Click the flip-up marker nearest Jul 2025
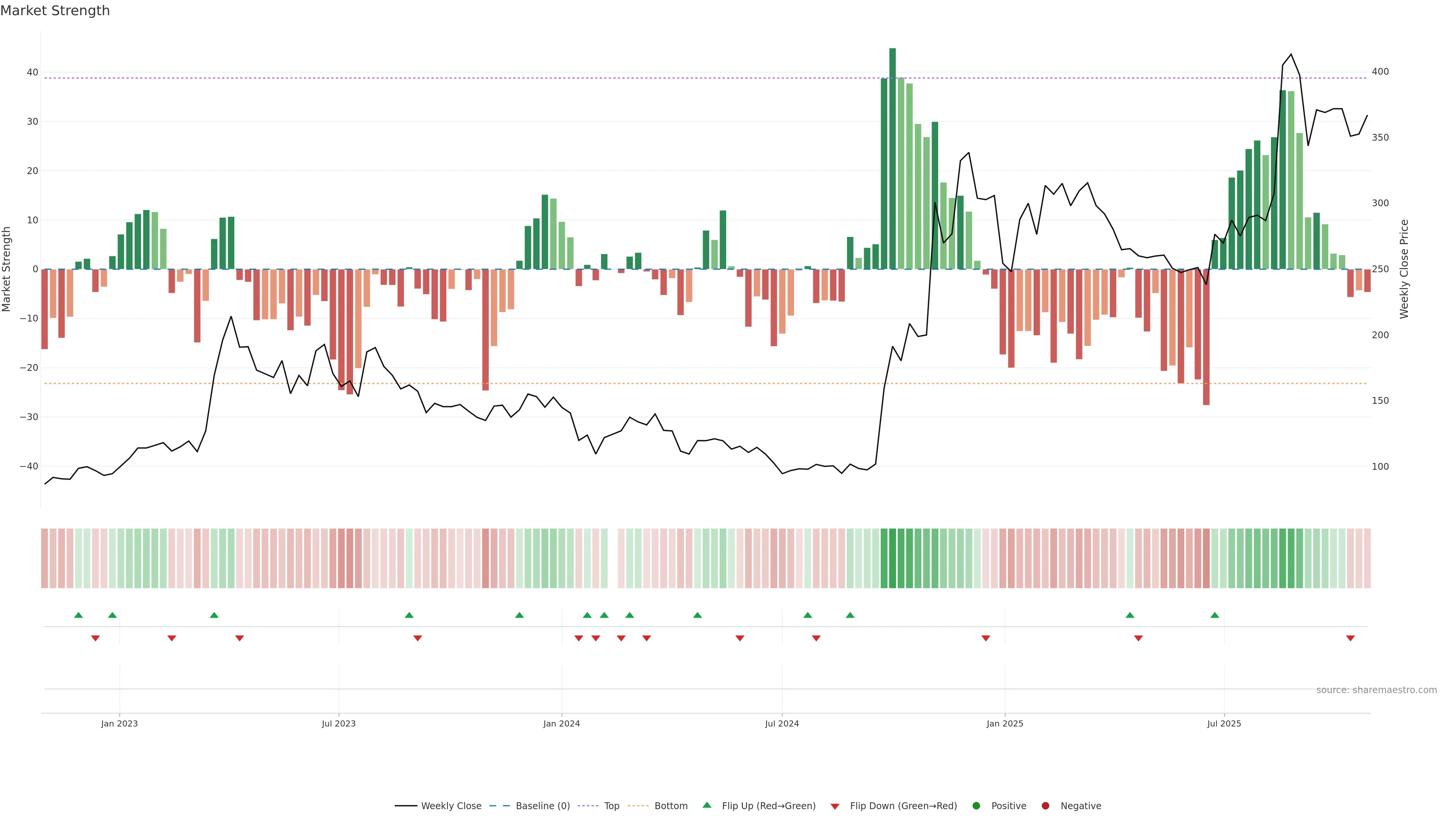The width and height of the screenshot is (1456, 819). 1214,615
